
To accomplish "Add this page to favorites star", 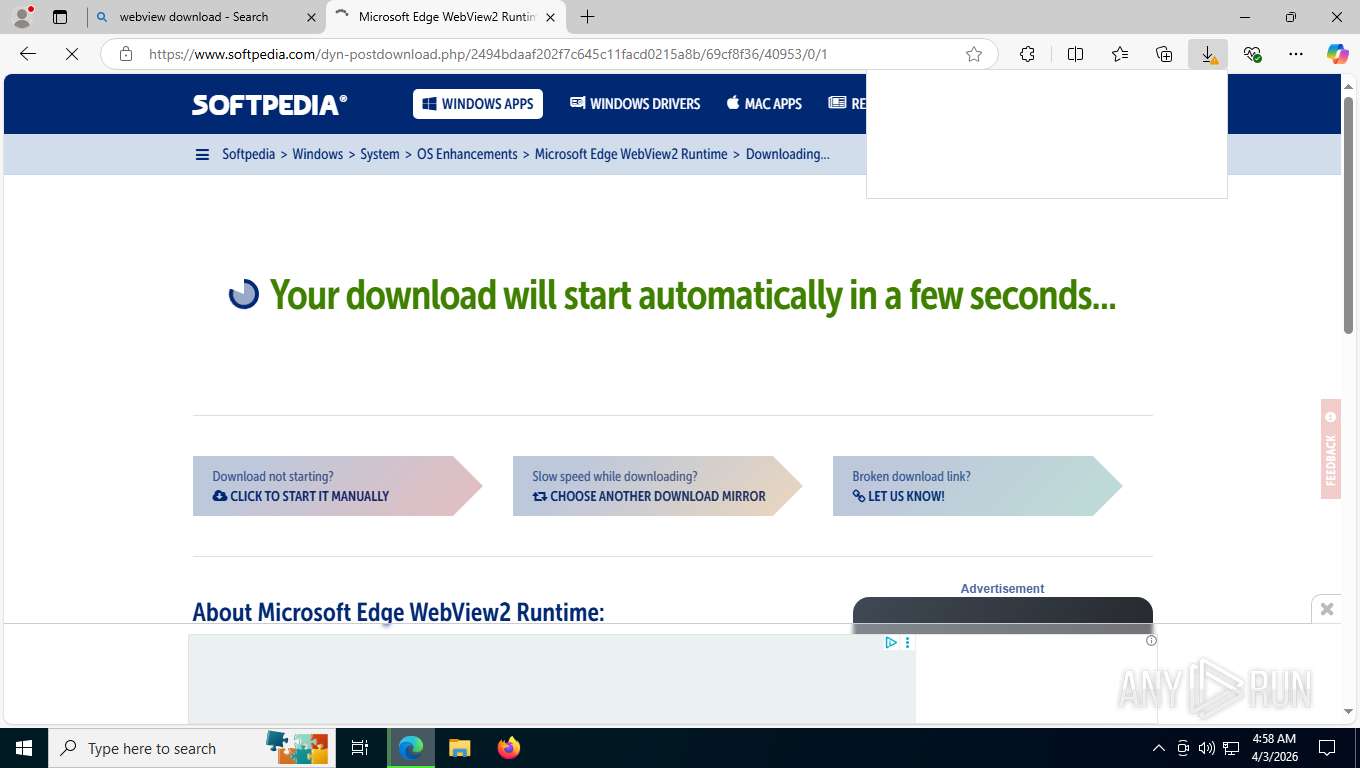I will 974,54.
